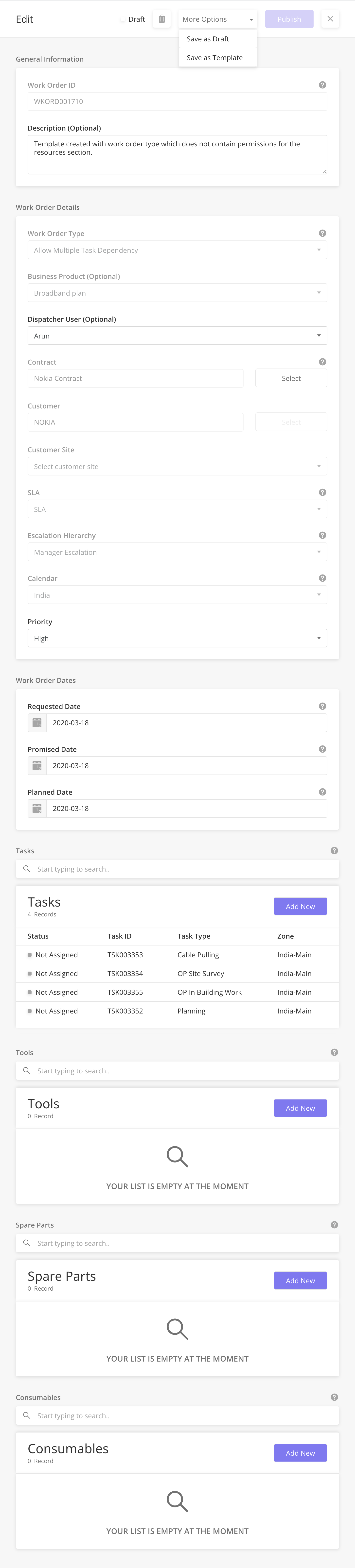Click help icon for Spare Parts section
The image size is (355, 1568).
(x=334, y=1225)
